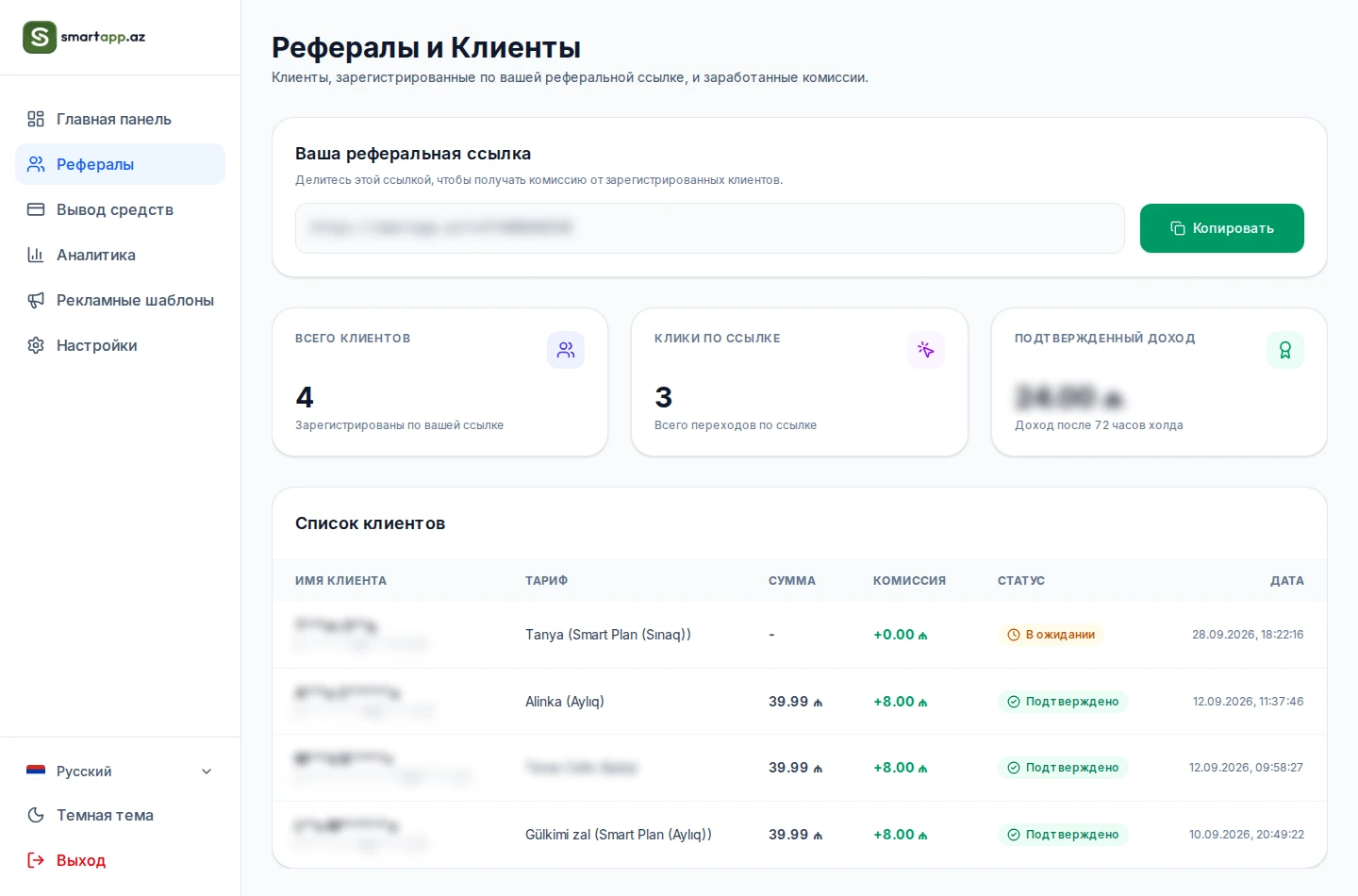Screen dimensions: 1358x896
Task: Click the Комиссия column header
Action: click(x=909, y=581)
